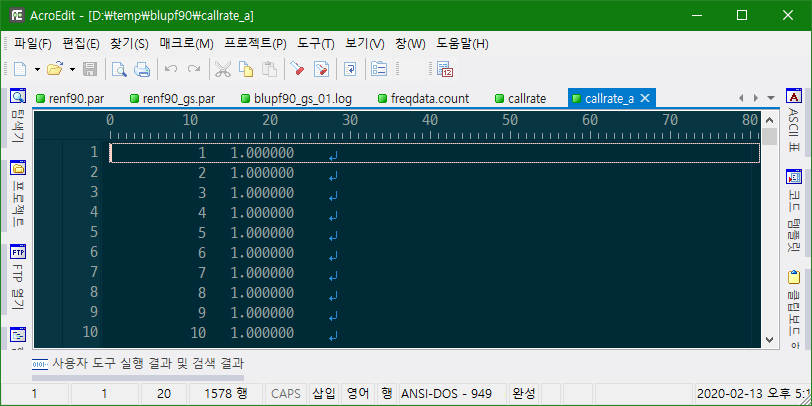The width and height of the screenshot is (812, 406).
Task: Open the 파일(F) menu
Action: (33, 44)
